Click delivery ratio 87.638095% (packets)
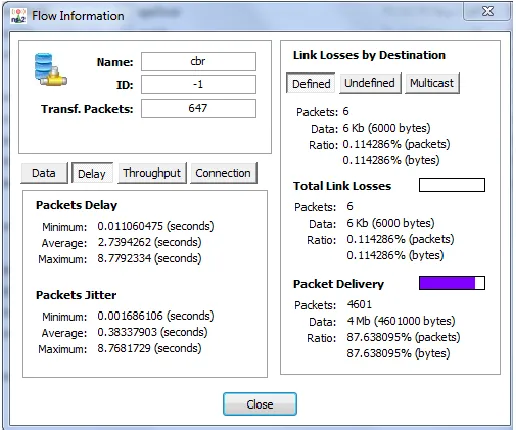Image resolution: width=516 pixels, height=430 pixels. [x=403, y=337]
